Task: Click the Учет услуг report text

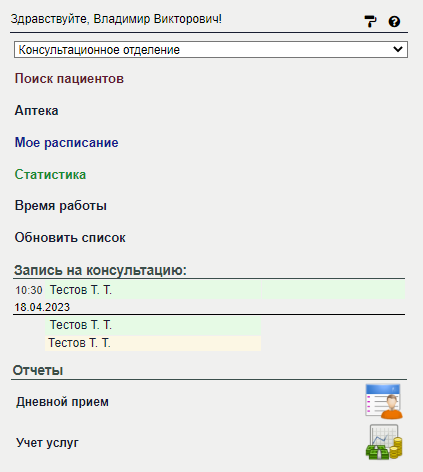Action: point(47,443)
